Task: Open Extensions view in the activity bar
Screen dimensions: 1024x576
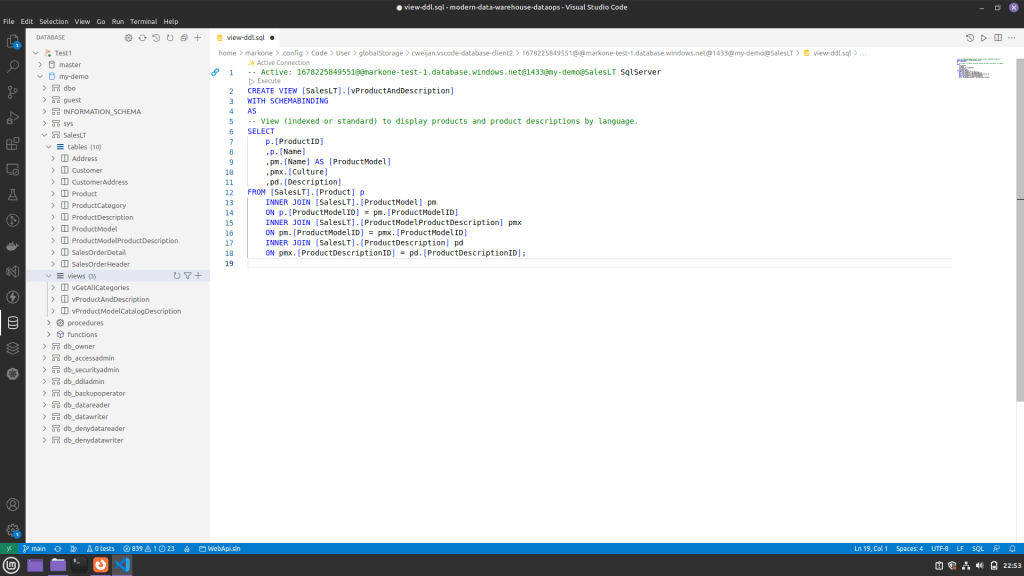Action: tap(13, 143)
